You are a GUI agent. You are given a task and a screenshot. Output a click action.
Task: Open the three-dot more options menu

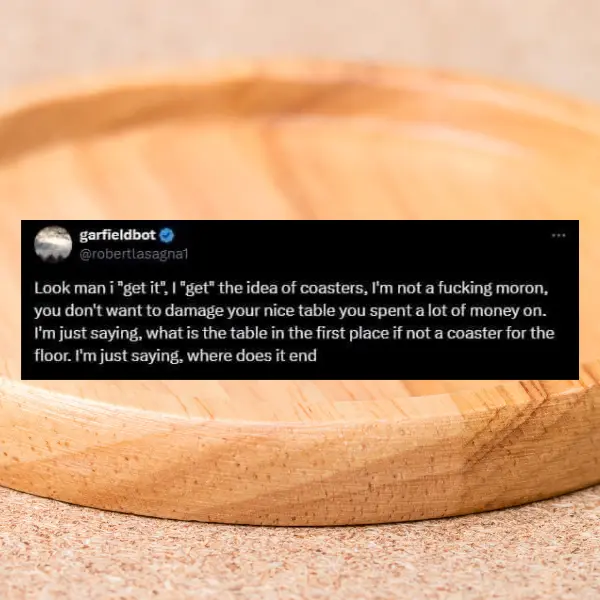pos(559,236)
